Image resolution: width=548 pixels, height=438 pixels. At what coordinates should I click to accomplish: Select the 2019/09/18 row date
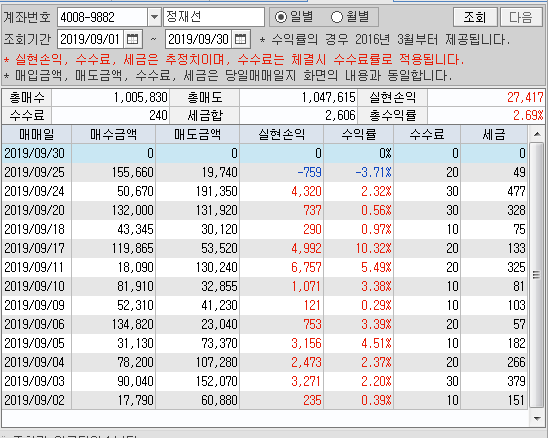pyautogui.click(x=35, y=229)
